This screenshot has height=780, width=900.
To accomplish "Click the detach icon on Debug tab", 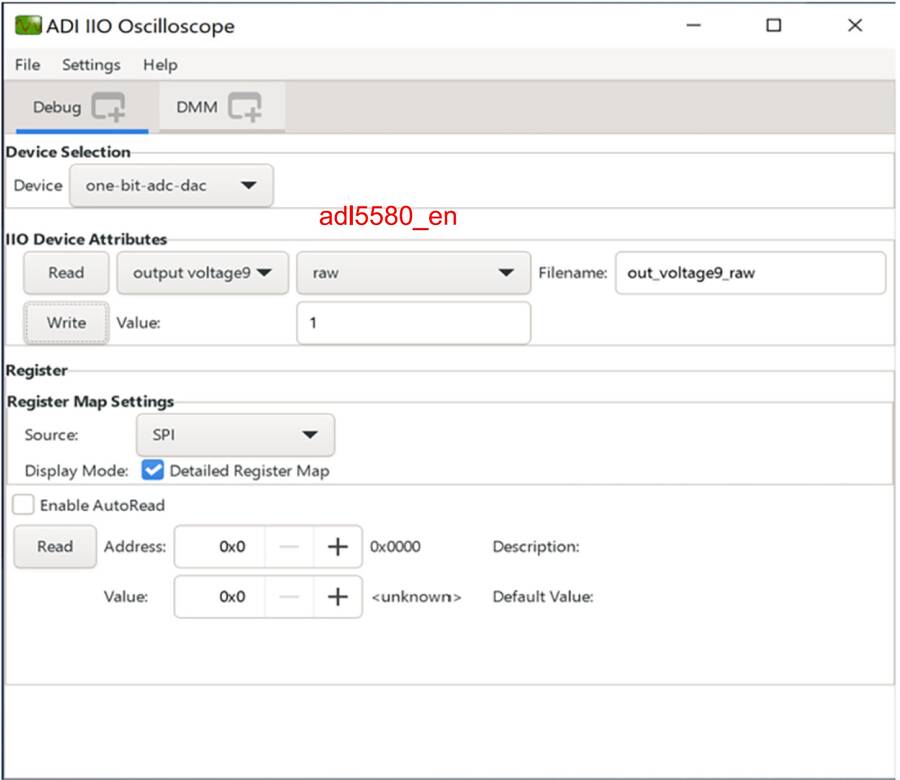I will [x=109, y=107].
